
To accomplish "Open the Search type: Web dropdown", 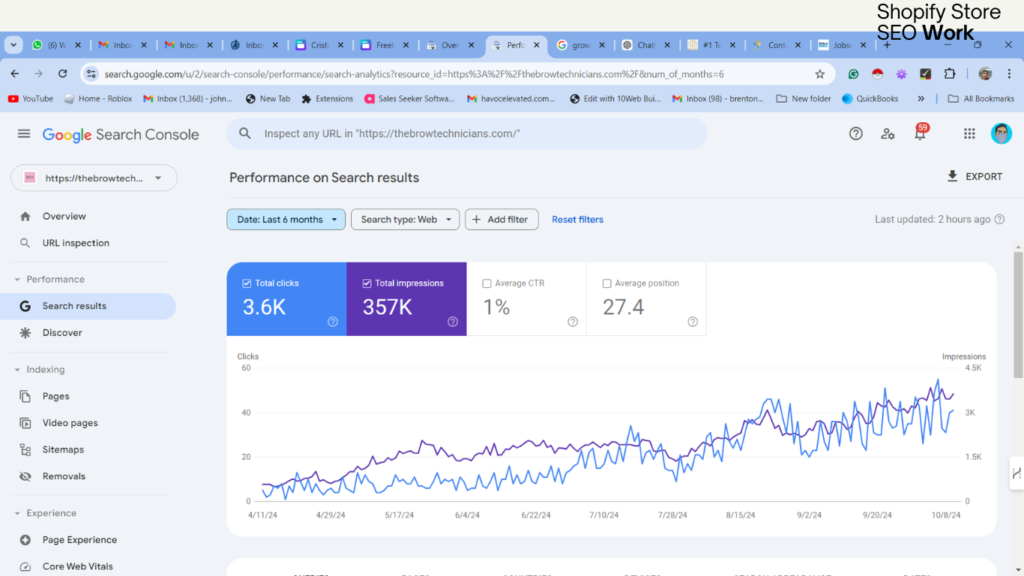I will 406,219.
